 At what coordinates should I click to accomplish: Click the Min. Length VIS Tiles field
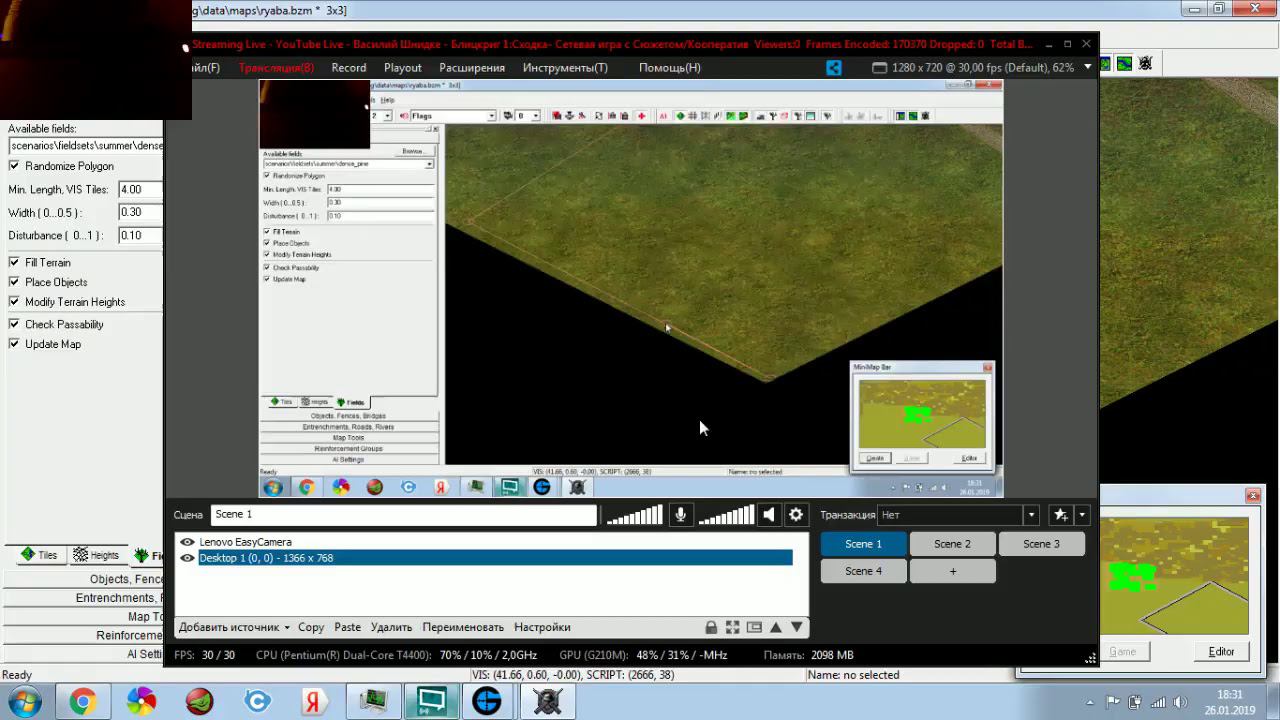point(141,189)
